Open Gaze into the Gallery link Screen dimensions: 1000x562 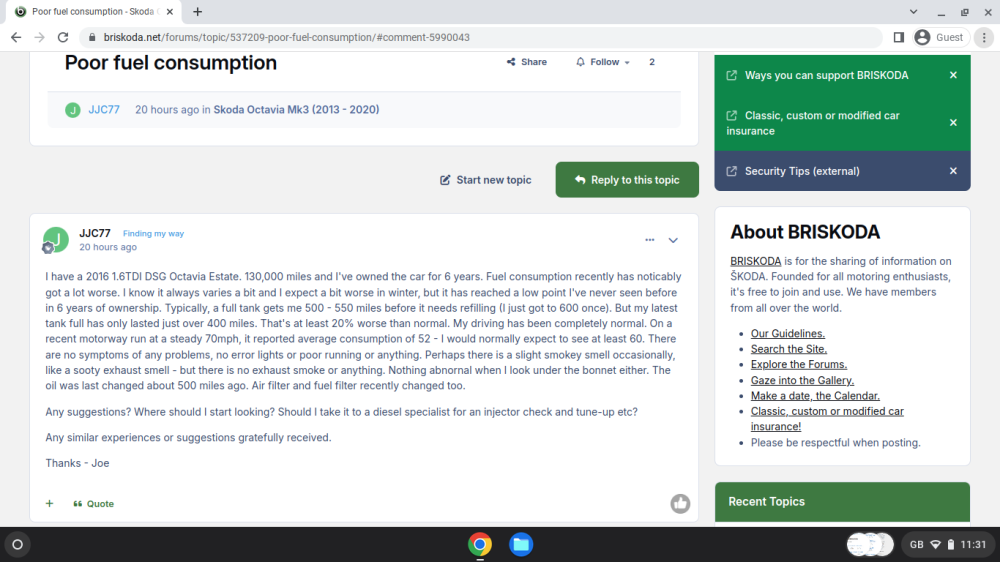802,380
